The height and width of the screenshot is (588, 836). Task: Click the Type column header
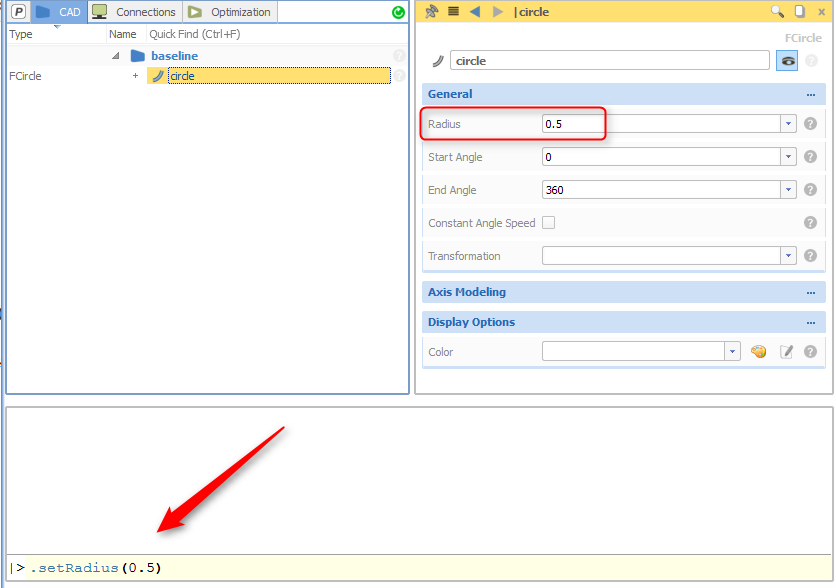click(x=21, y=34)
